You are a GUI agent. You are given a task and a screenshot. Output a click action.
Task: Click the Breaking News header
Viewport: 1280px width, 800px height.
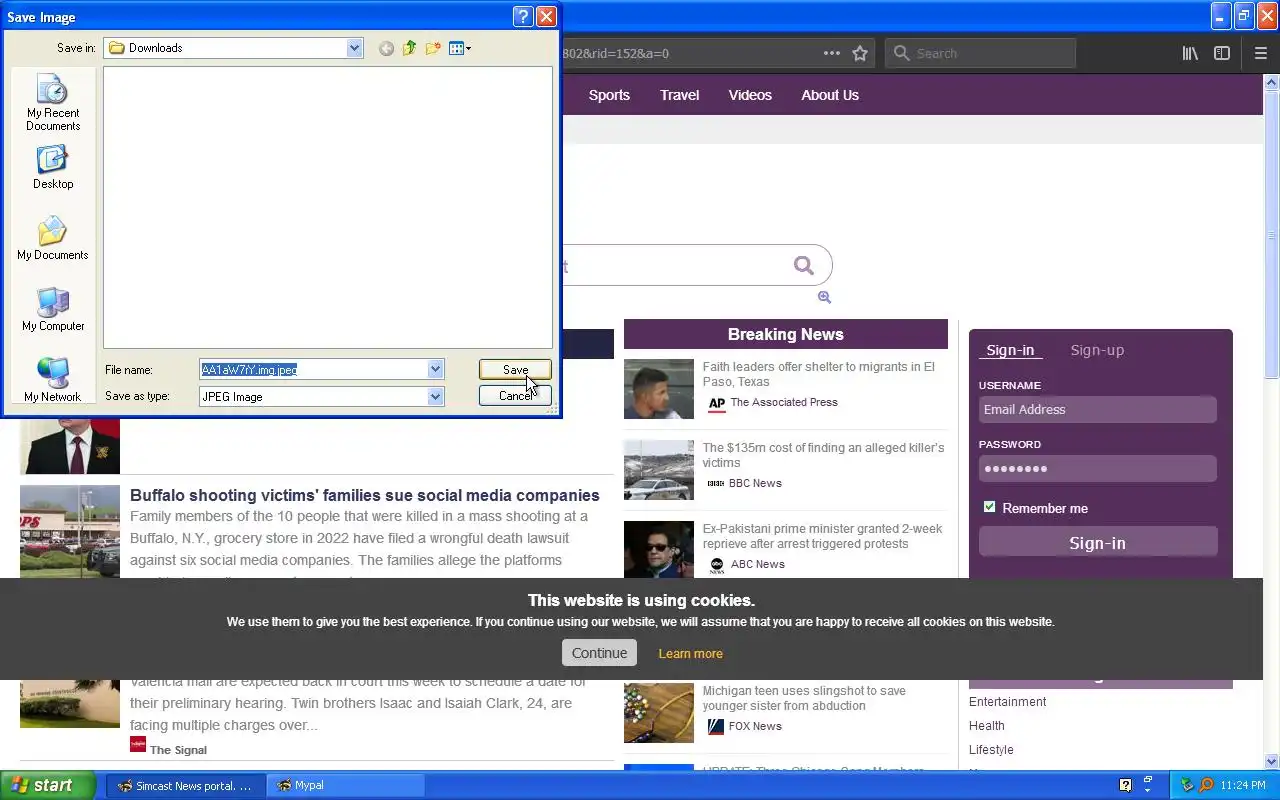tap(785, 334)
